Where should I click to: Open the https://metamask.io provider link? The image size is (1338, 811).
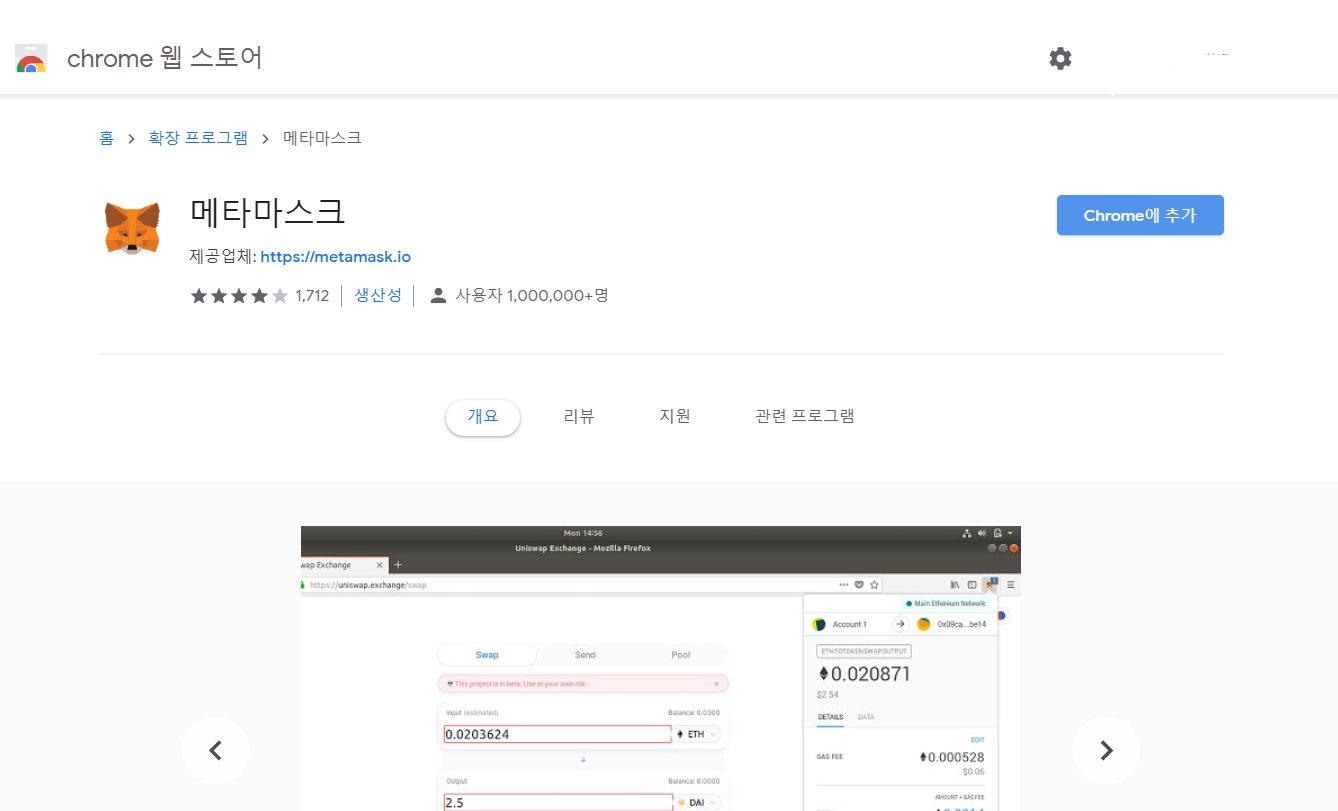[x=336, y=257]
